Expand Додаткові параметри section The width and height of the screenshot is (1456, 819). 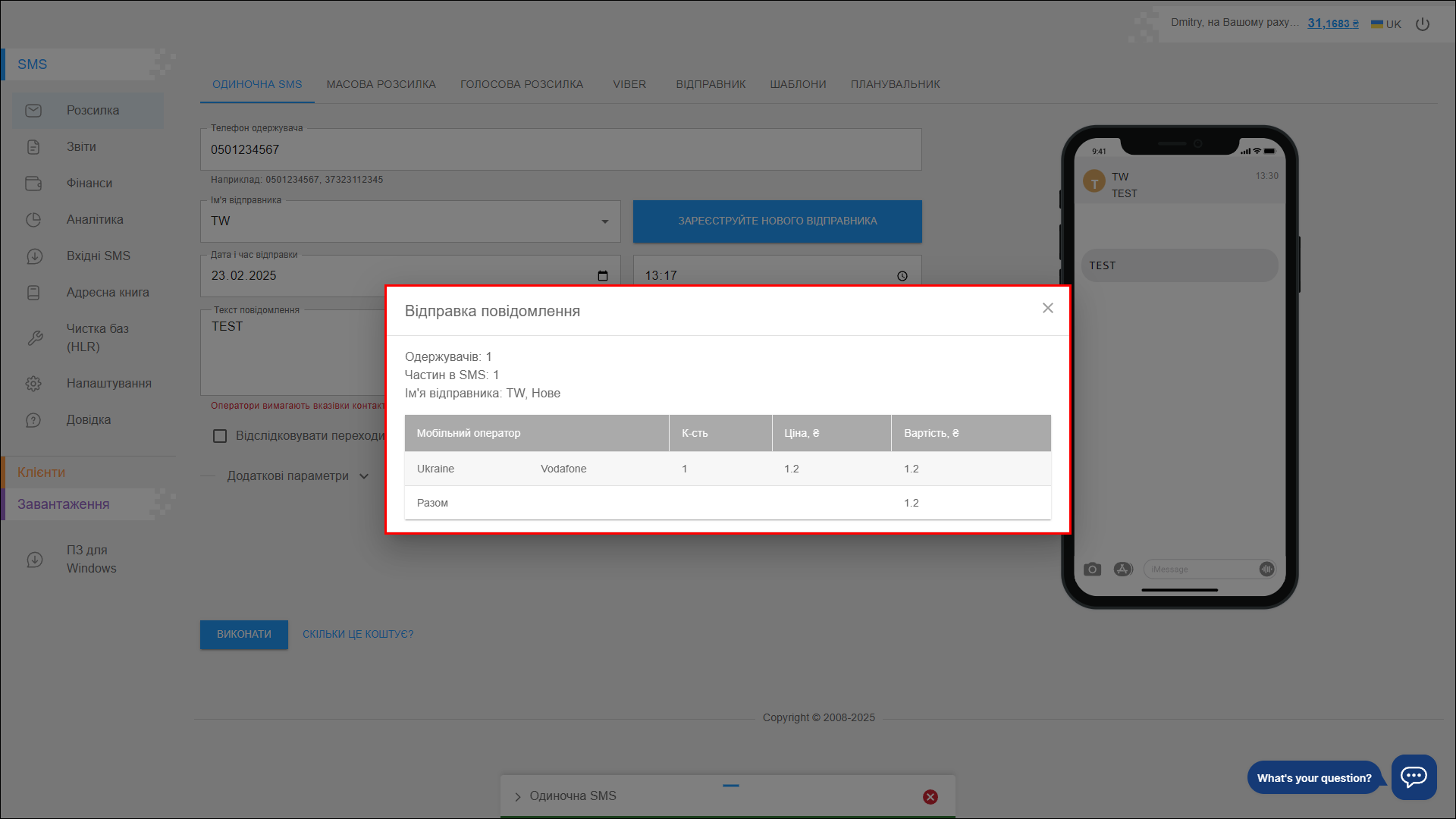pos(297,476)
